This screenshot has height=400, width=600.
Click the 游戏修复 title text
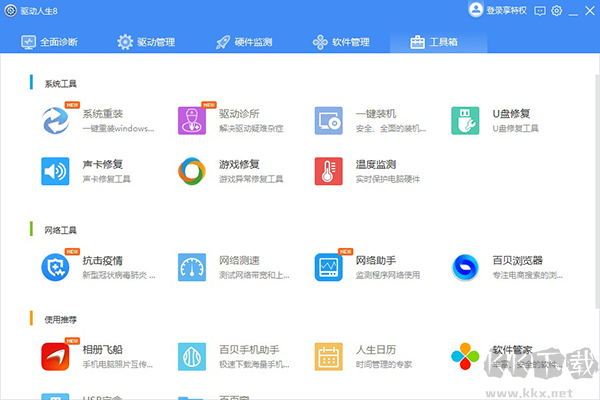pyautogui.click(x=239, y=164)
